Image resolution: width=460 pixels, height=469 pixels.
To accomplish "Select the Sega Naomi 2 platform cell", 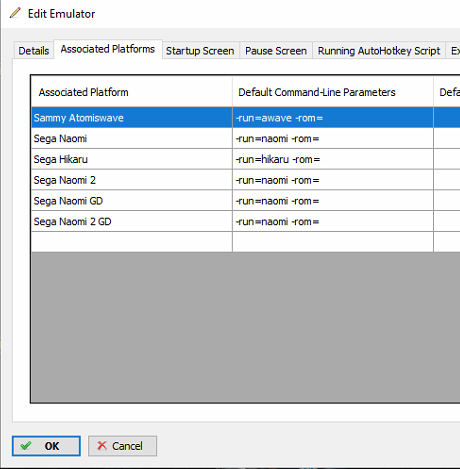I will [132, 180].
